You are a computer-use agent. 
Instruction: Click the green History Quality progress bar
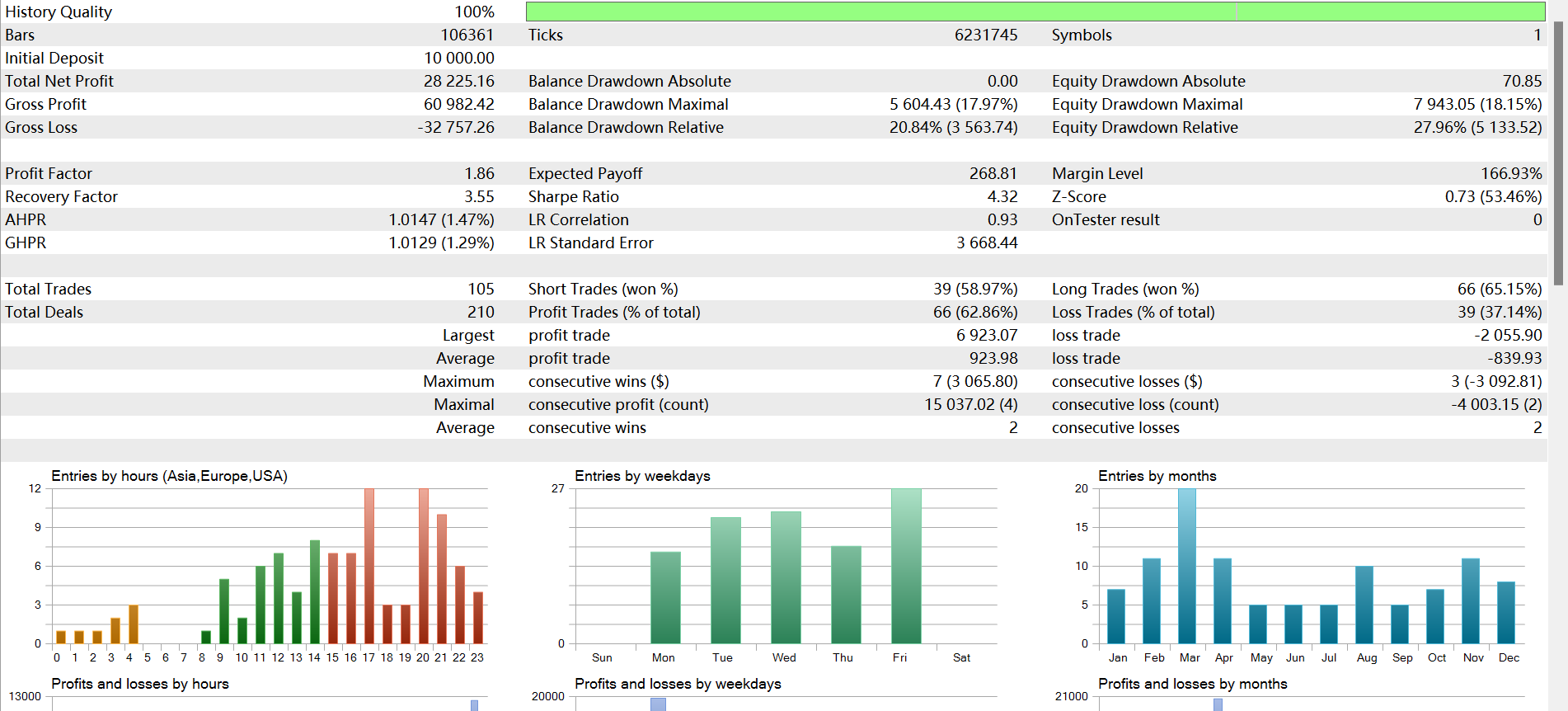point(1035,12)
